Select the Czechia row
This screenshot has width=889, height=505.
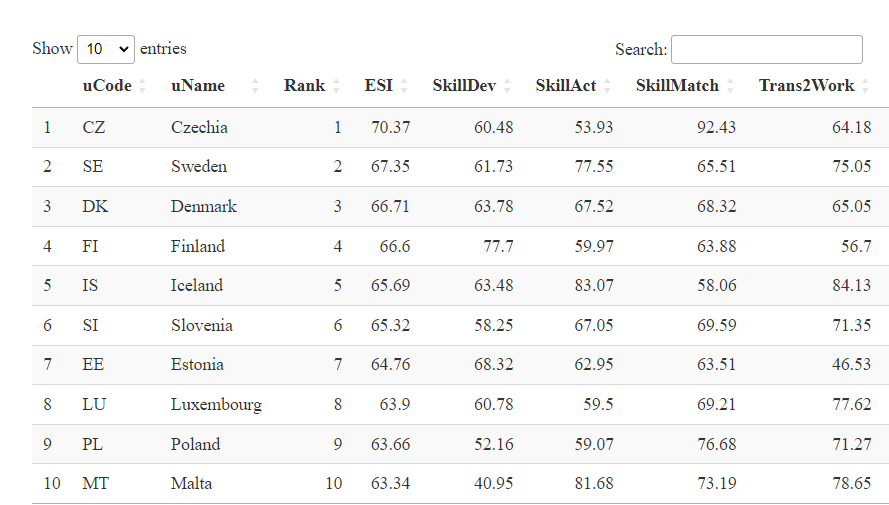tap(460, 128)
